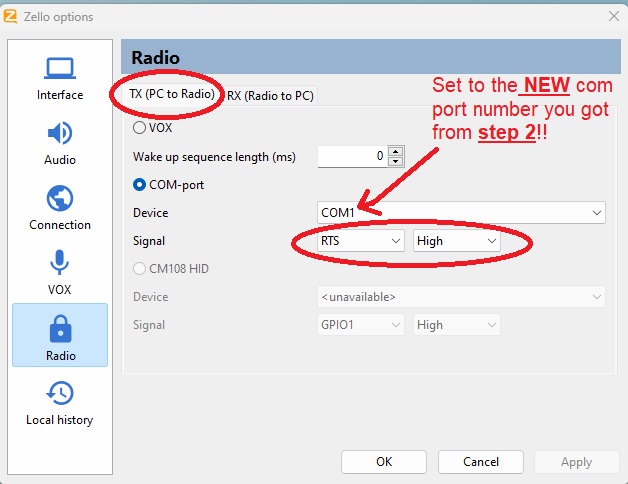
Task: Click the Cancel button
Action: tap(481, 462)
